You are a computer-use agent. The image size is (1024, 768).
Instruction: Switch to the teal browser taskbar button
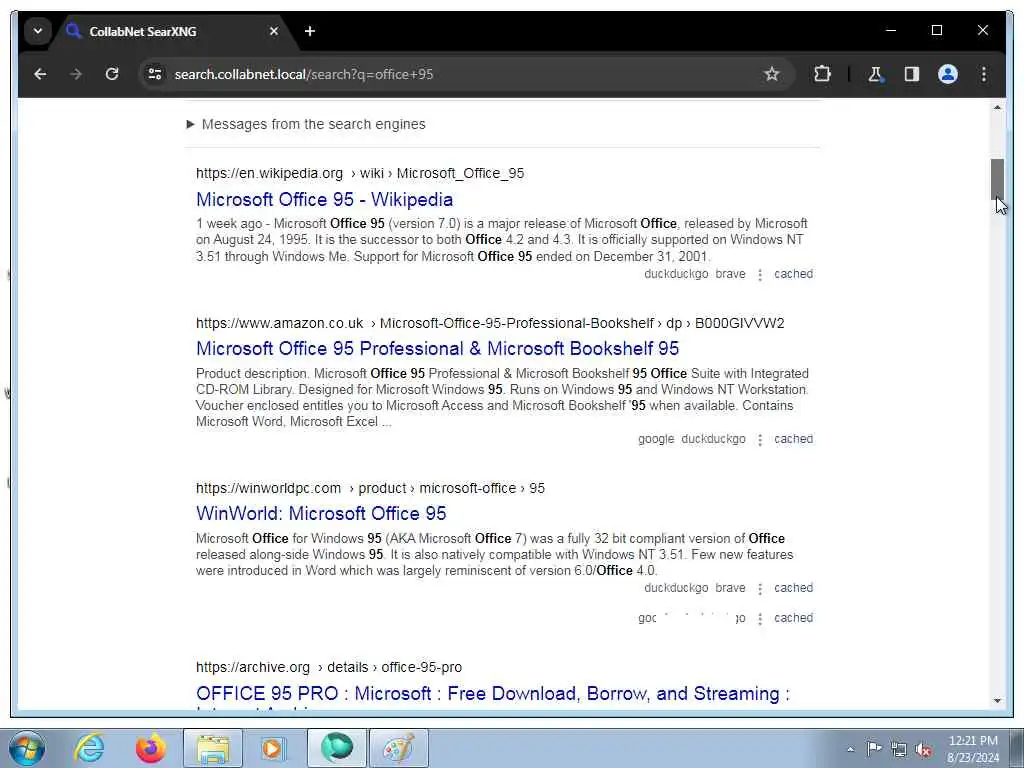pyautogui.click(x=336, y=748)
